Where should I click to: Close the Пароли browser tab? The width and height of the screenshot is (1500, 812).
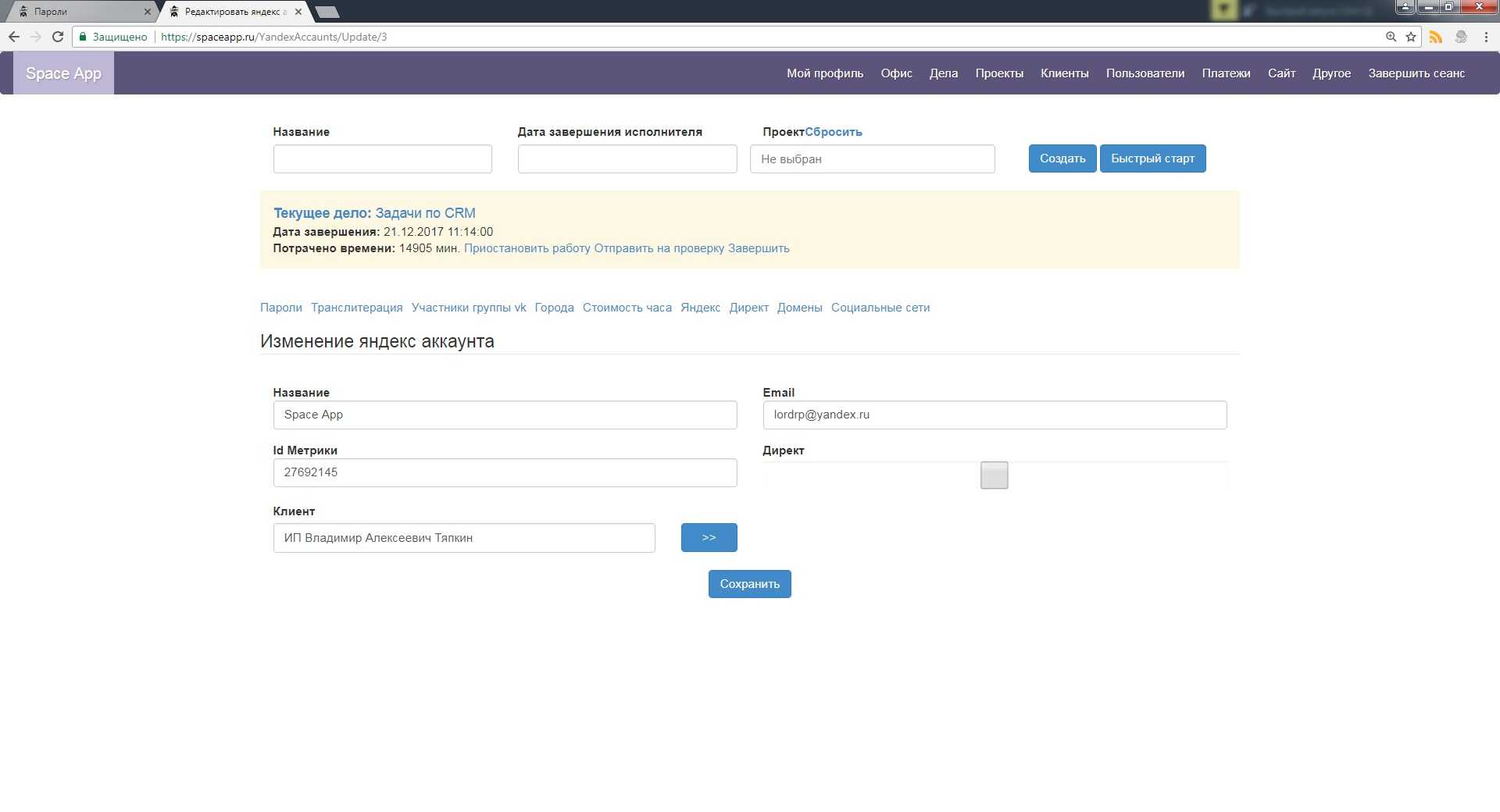pyautogui.click(x=147, y=12)
